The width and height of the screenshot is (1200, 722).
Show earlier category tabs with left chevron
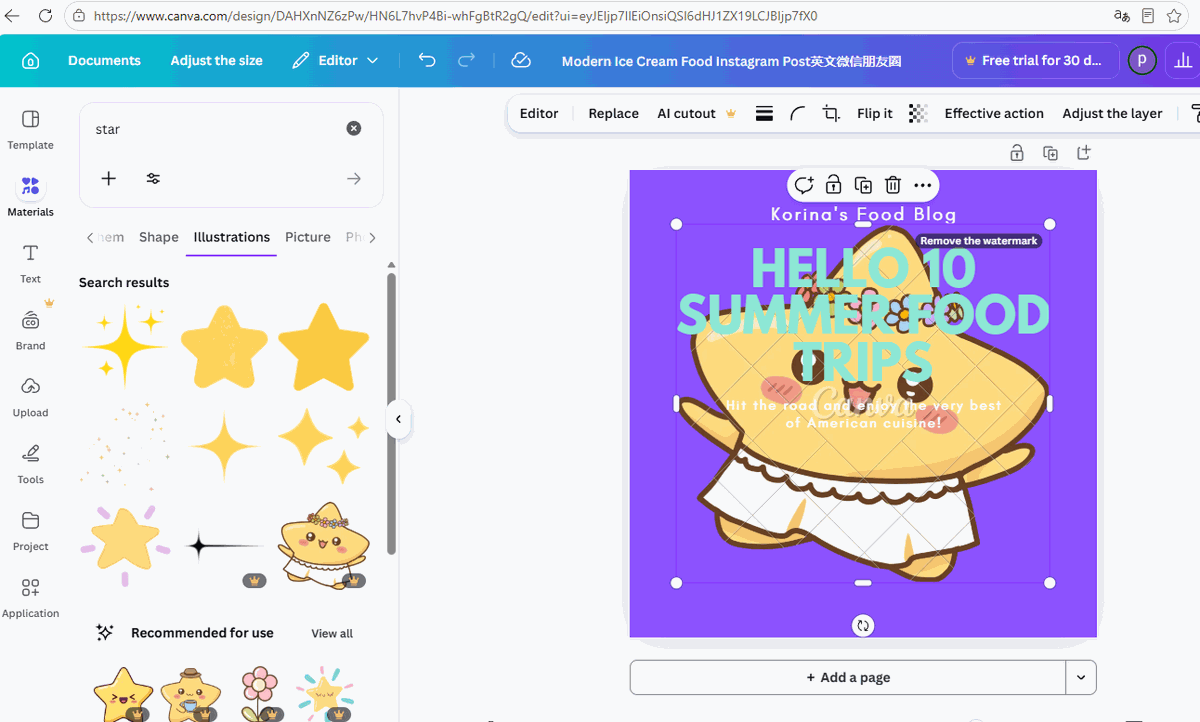coord(89,237)
